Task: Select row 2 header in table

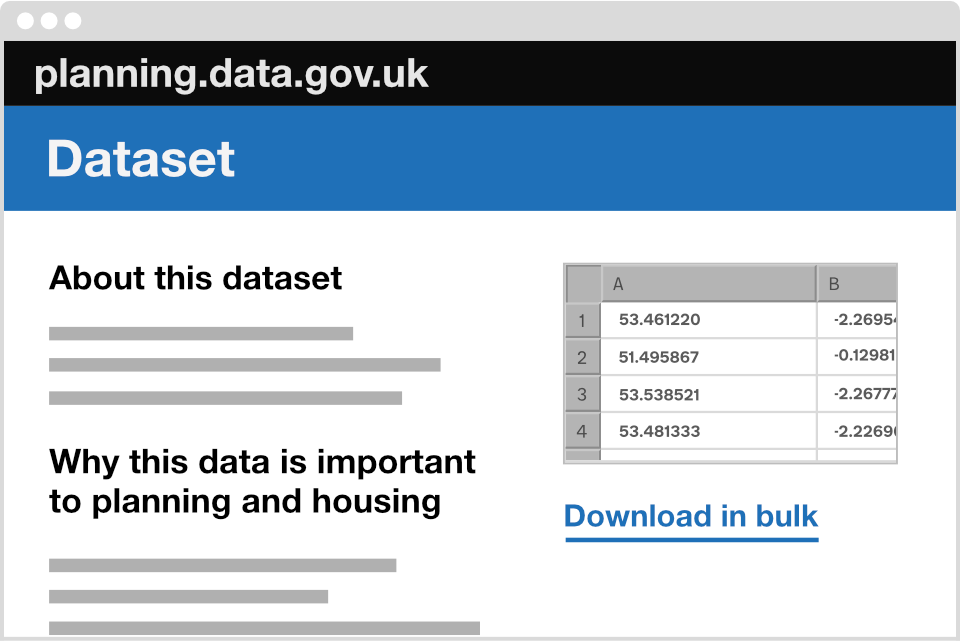Action: click(582, 357)
